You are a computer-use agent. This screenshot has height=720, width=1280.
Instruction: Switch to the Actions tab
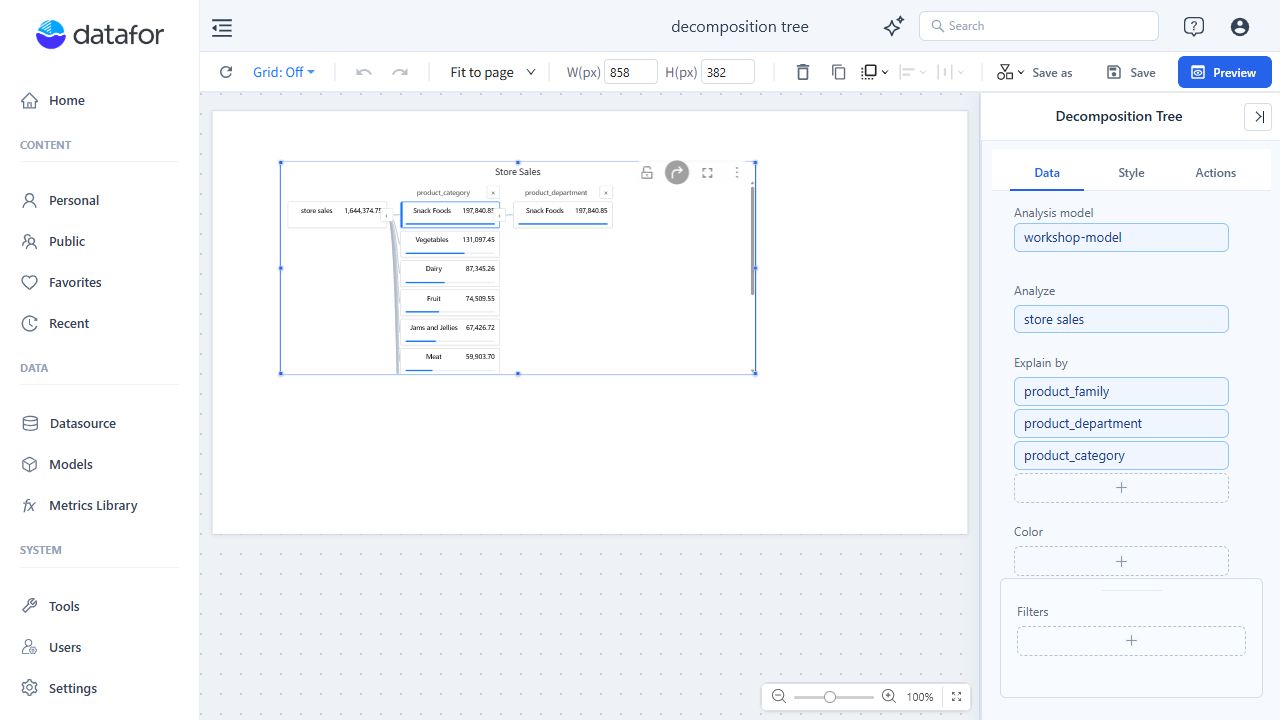1216,173
